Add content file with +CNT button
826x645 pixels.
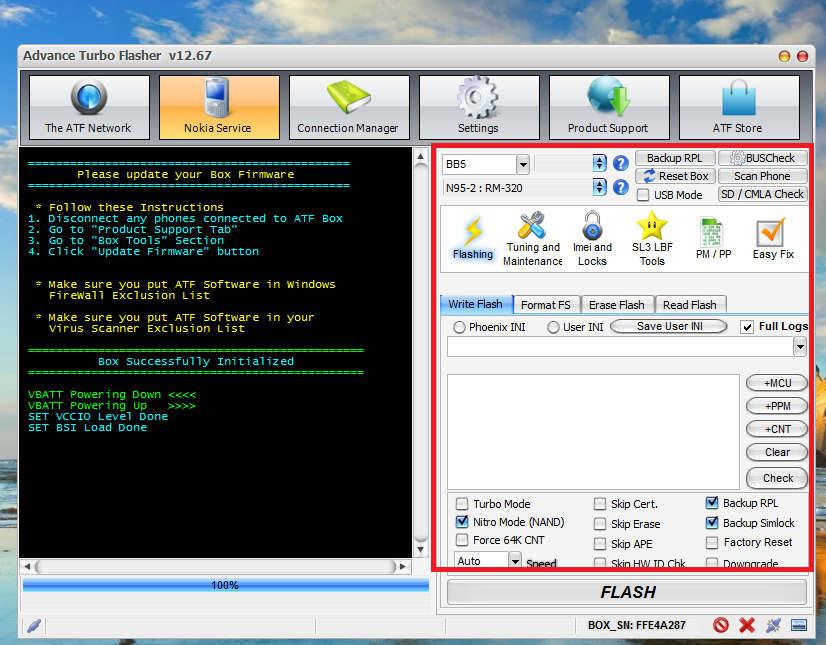[778, 429]
